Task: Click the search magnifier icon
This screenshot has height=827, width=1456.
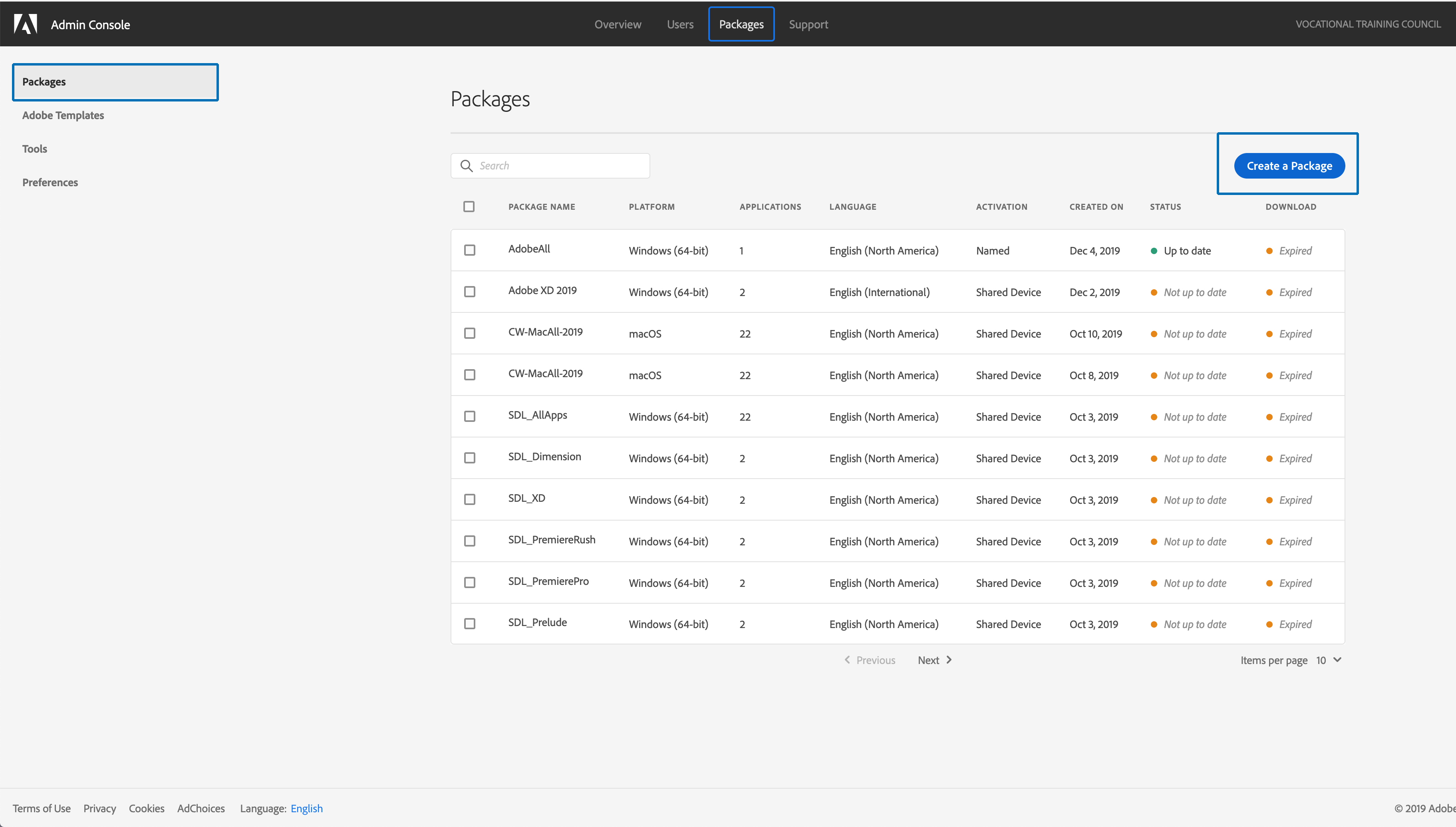Action: [466, 166]
